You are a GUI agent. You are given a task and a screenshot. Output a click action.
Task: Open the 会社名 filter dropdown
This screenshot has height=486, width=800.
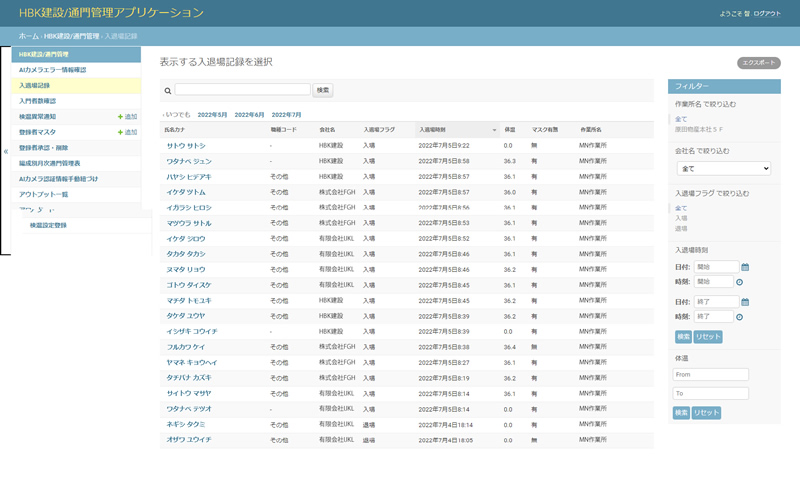(x=722, y=169)
